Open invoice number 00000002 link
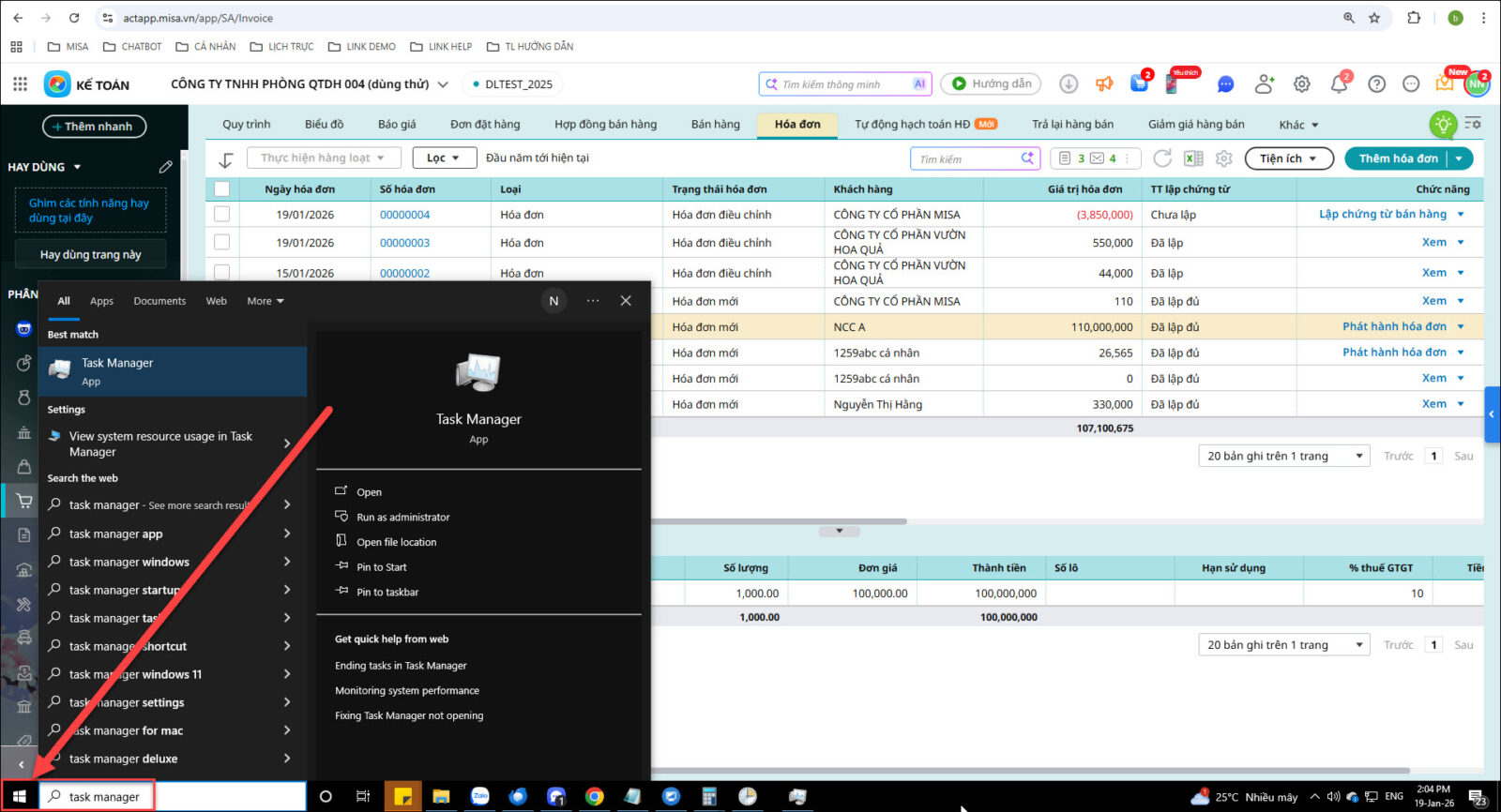Screen dimensions: 1501x812 [x=404, y=274]
